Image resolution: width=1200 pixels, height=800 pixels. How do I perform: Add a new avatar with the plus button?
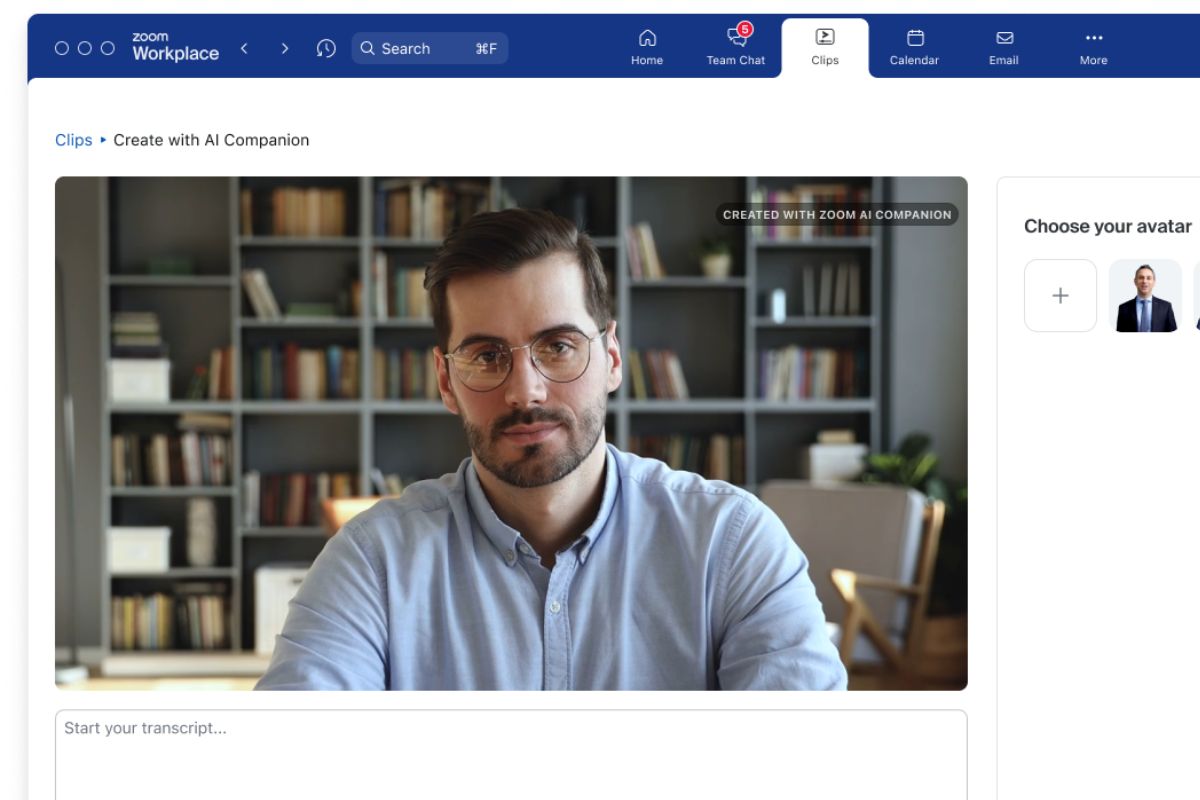[x=1060, y=295]
